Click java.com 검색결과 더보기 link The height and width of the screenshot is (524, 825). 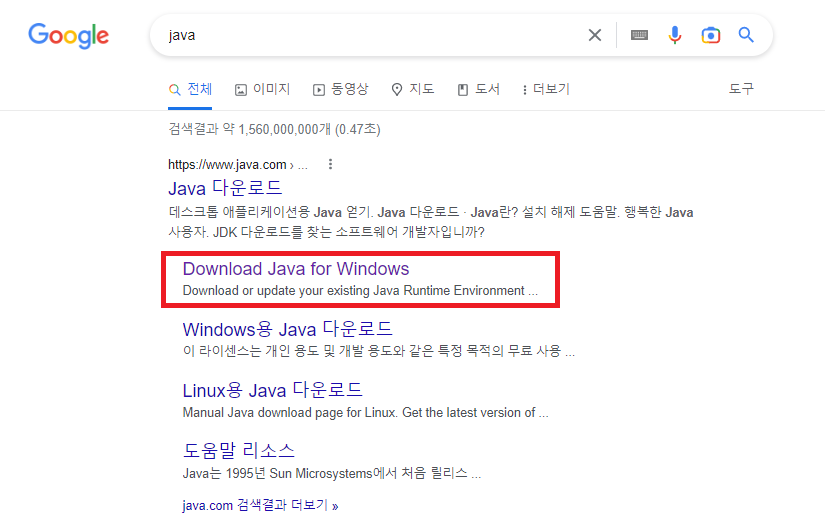tap(260, 506)
